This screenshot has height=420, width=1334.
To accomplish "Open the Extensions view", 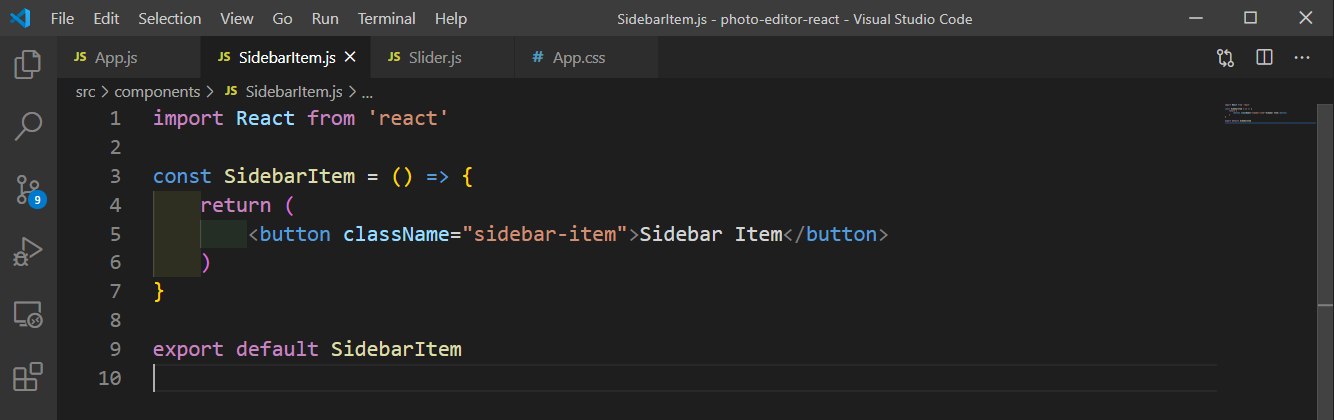I will (x=28, y=377).
